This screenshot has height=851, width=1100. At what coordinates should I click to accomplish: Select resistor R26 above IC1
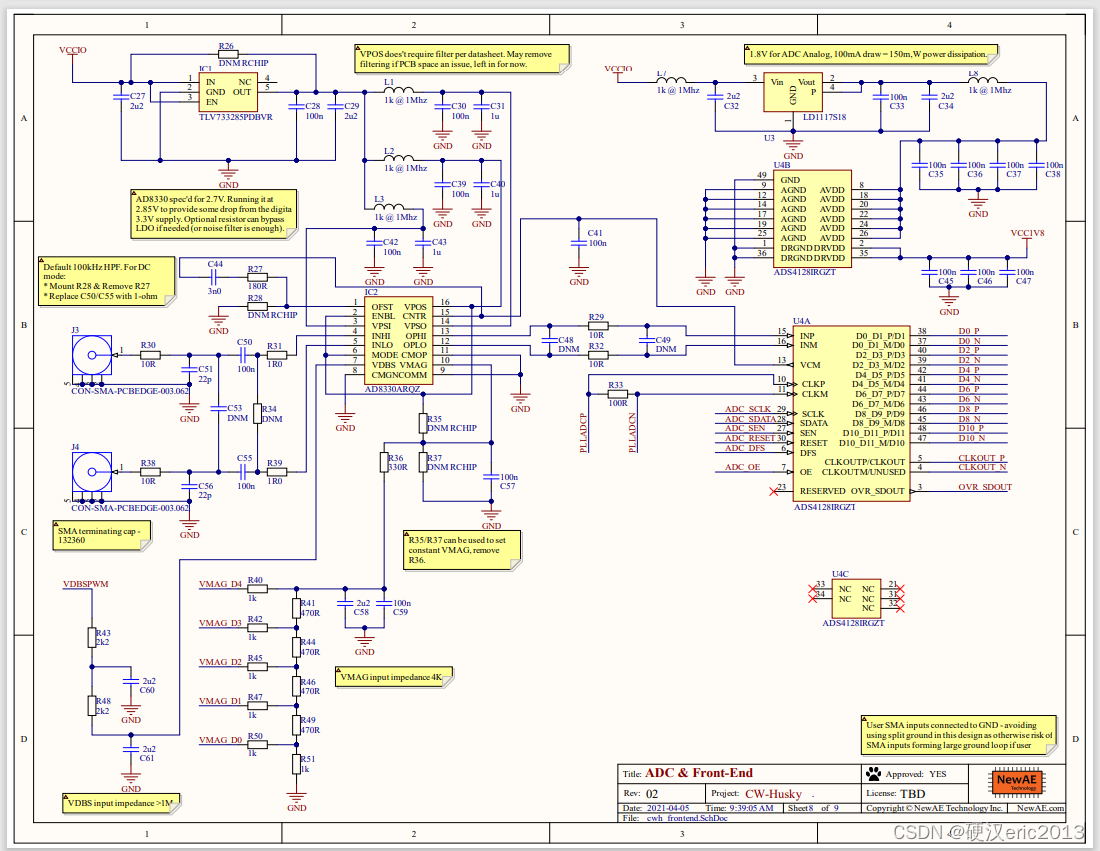pos(228,53)
